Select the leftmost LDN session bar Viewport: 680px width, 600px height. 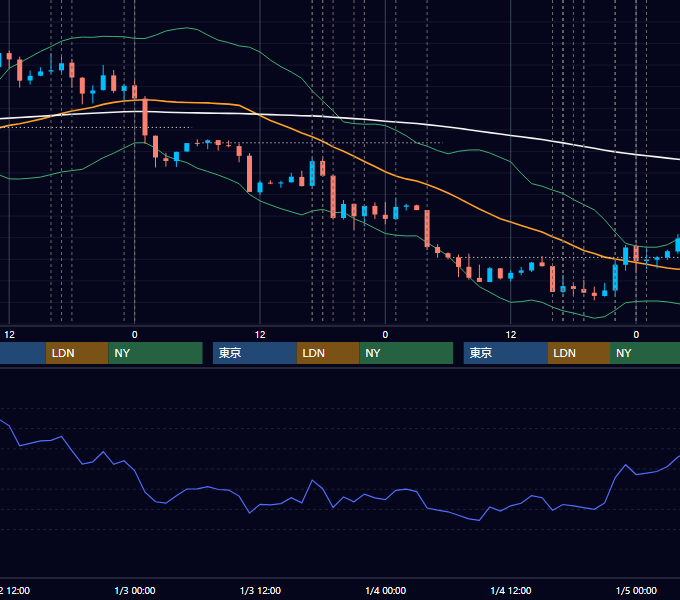pyautogui.click(x=77, y=353)
